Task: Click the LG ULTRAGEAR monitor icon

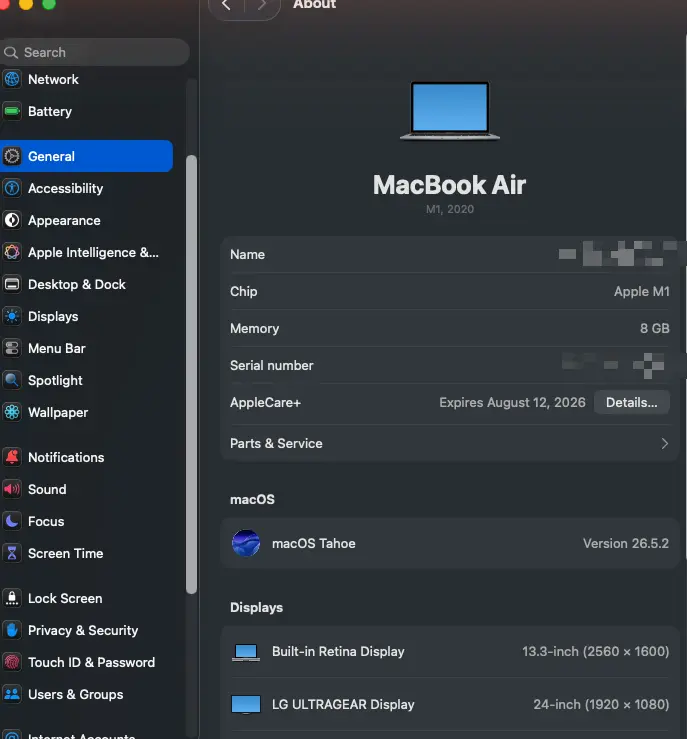Action: tap(245, 705)
